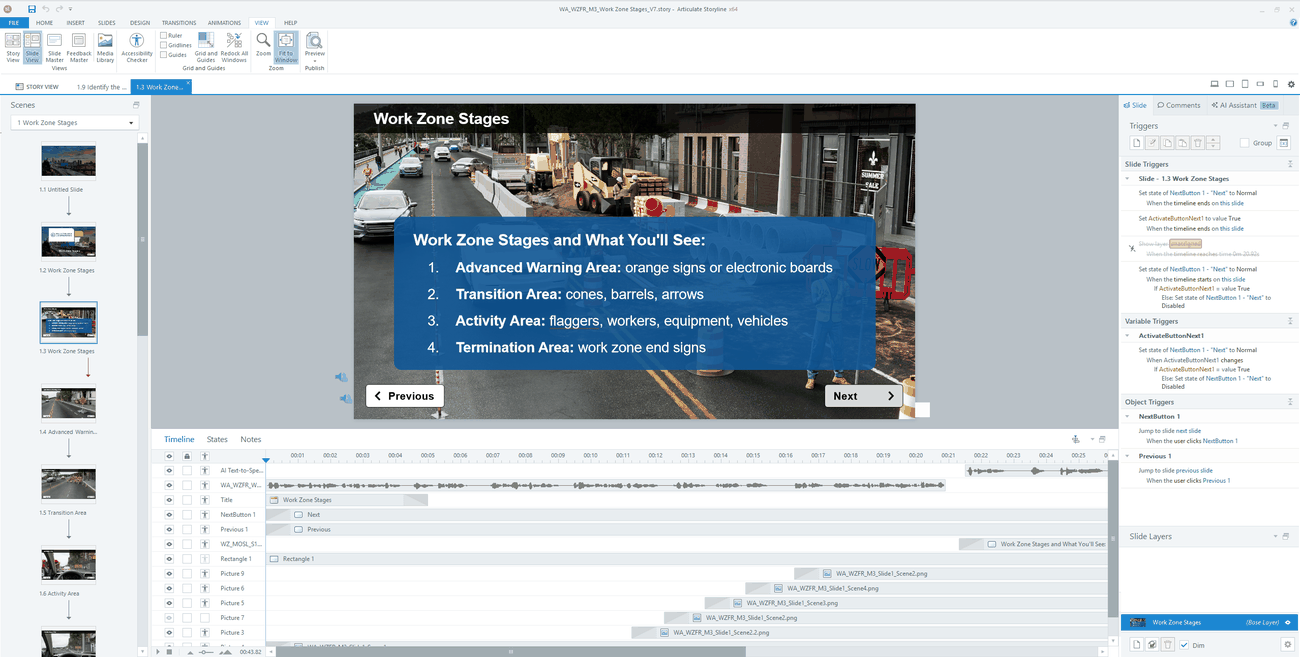Open the Media Library
Viewport: 1300px width, 657px height.
click(x=105, y=47)
